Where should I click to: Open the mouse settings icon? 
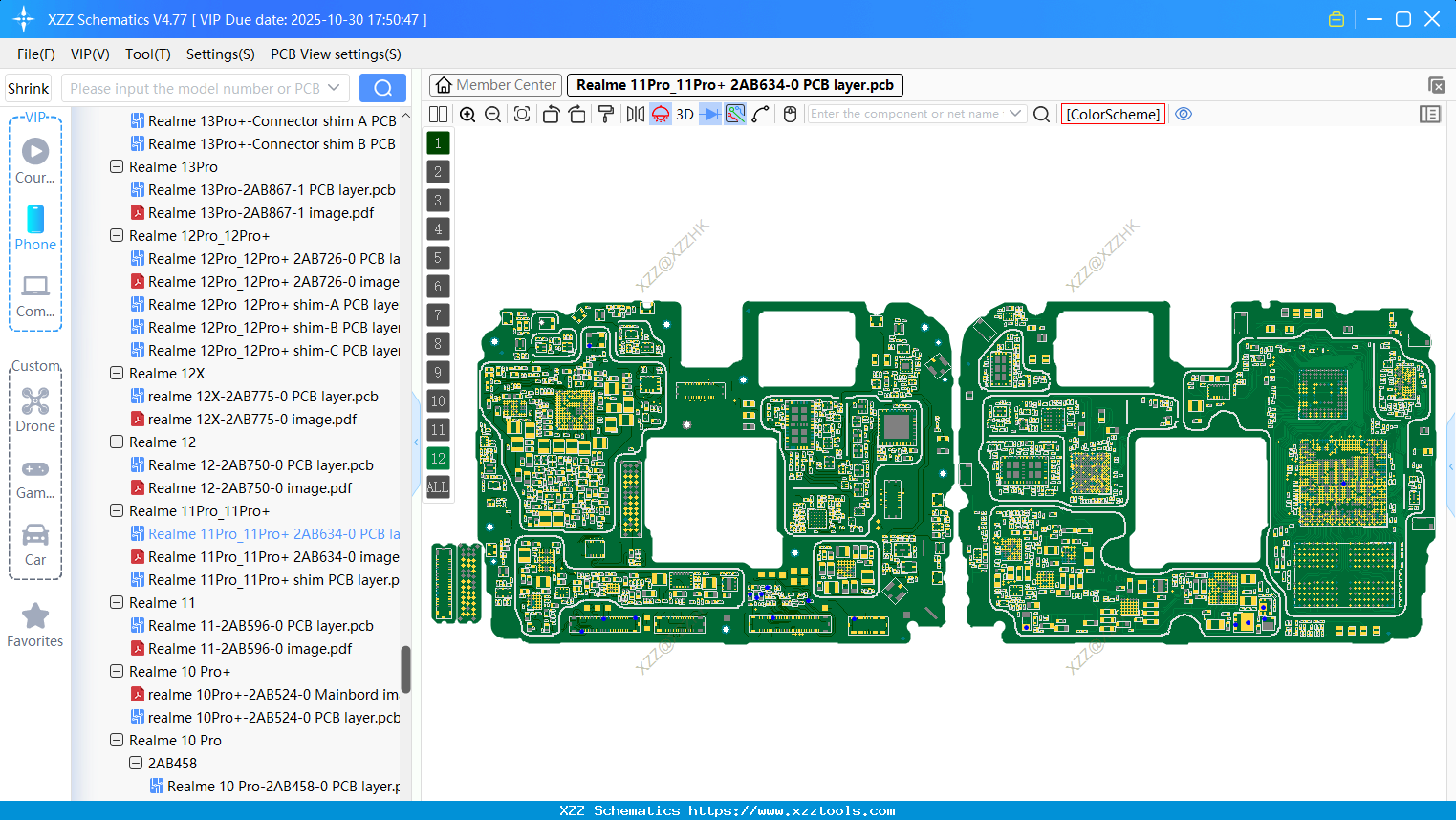(x=790, y=115)
